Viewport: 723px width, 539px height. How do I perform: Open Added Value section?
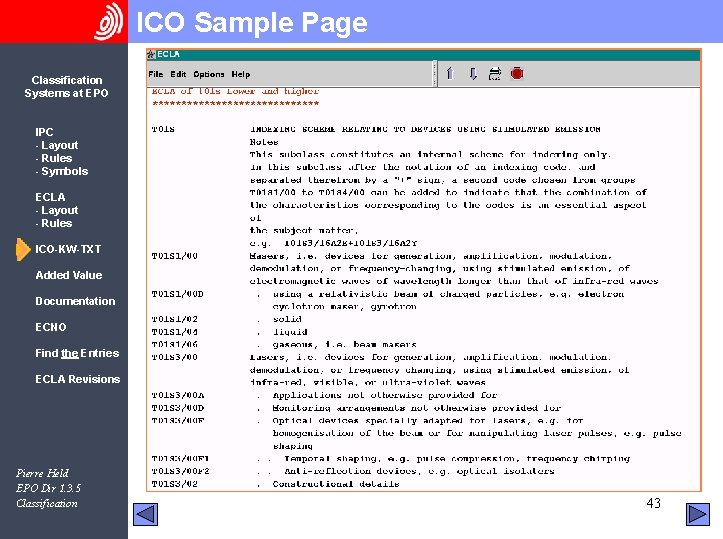pos(69,275)
